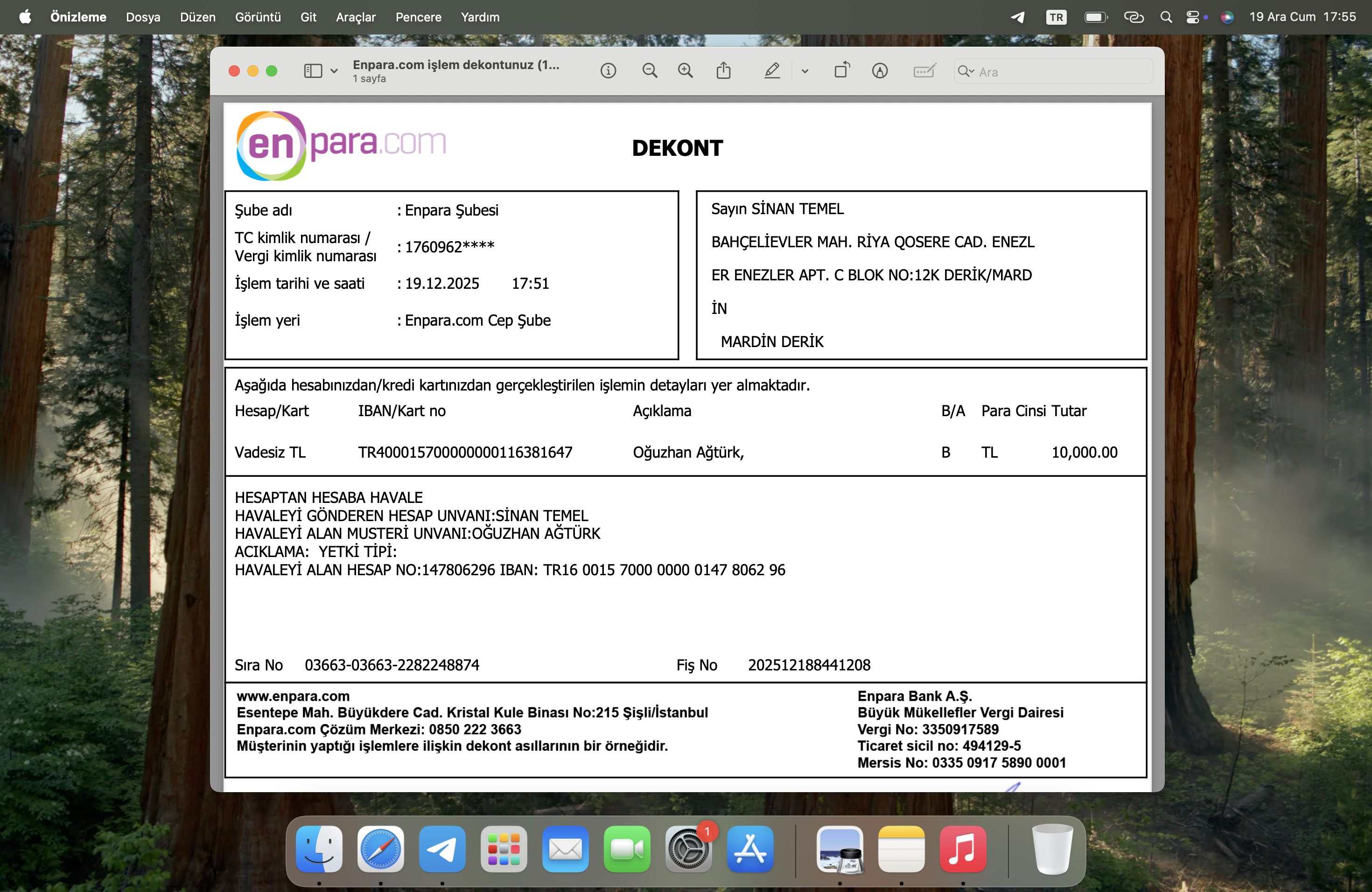Click 'Vergi No: 3350917589' text

(928, 730)
